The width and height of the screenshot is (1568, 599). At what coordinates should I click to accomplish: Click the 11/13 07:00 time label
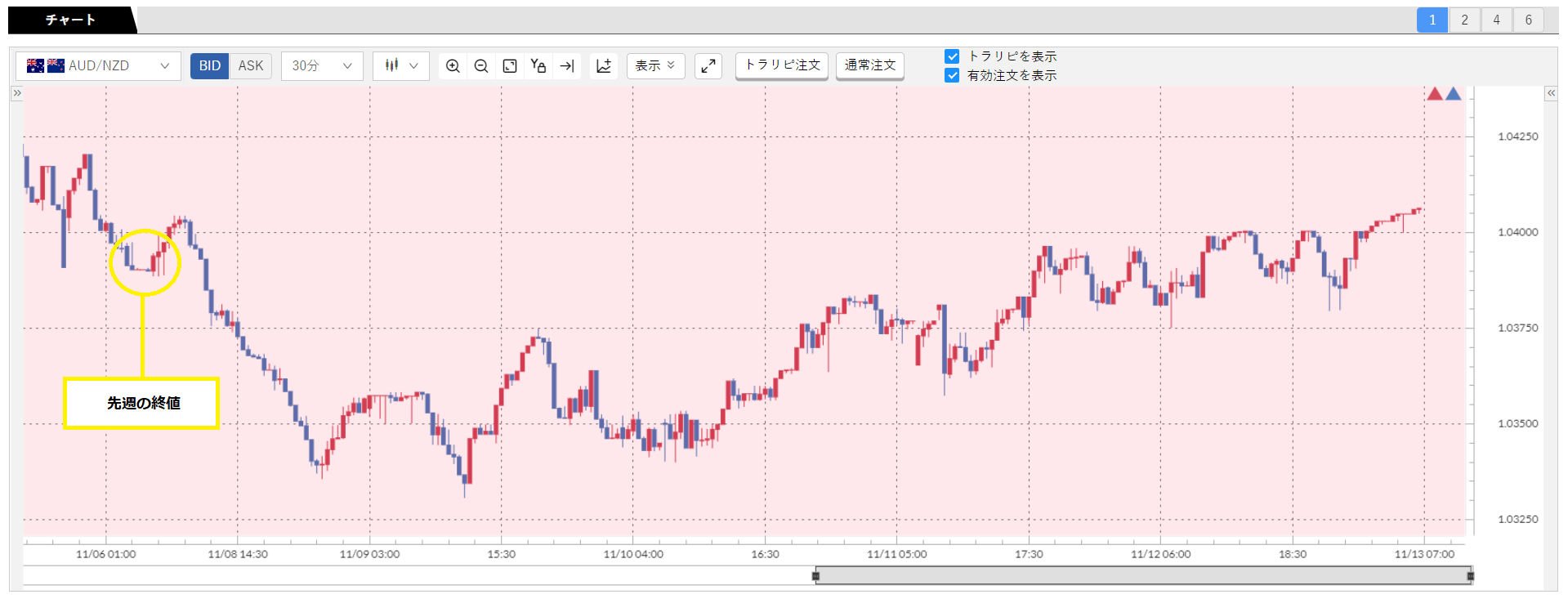coord(1424,554)
